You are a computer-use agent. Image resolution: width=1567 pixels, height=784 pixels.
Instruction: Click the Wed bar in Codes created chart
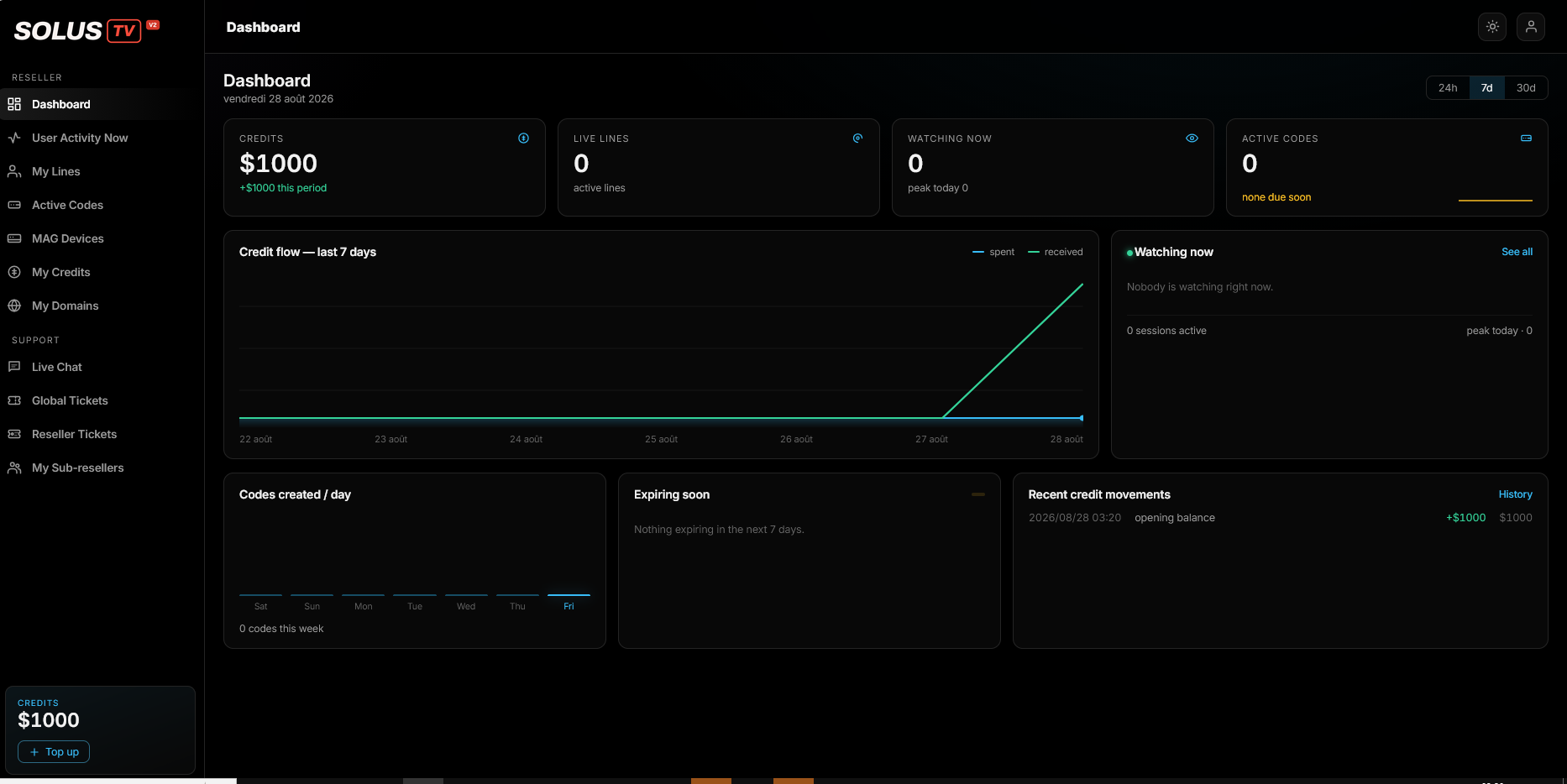pos(466,595)
